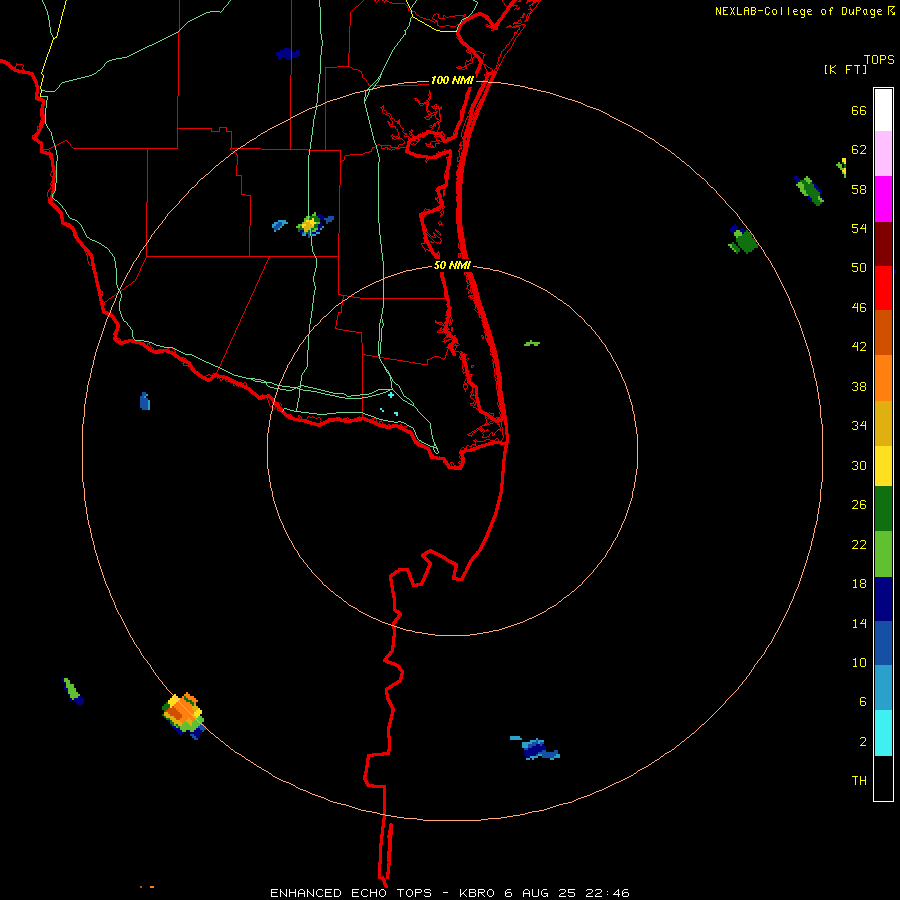The height and width of the screenshot is (900, 900).
Task: Click the light blue 6-10 kft swatch
Action: (x=883, y=688)
